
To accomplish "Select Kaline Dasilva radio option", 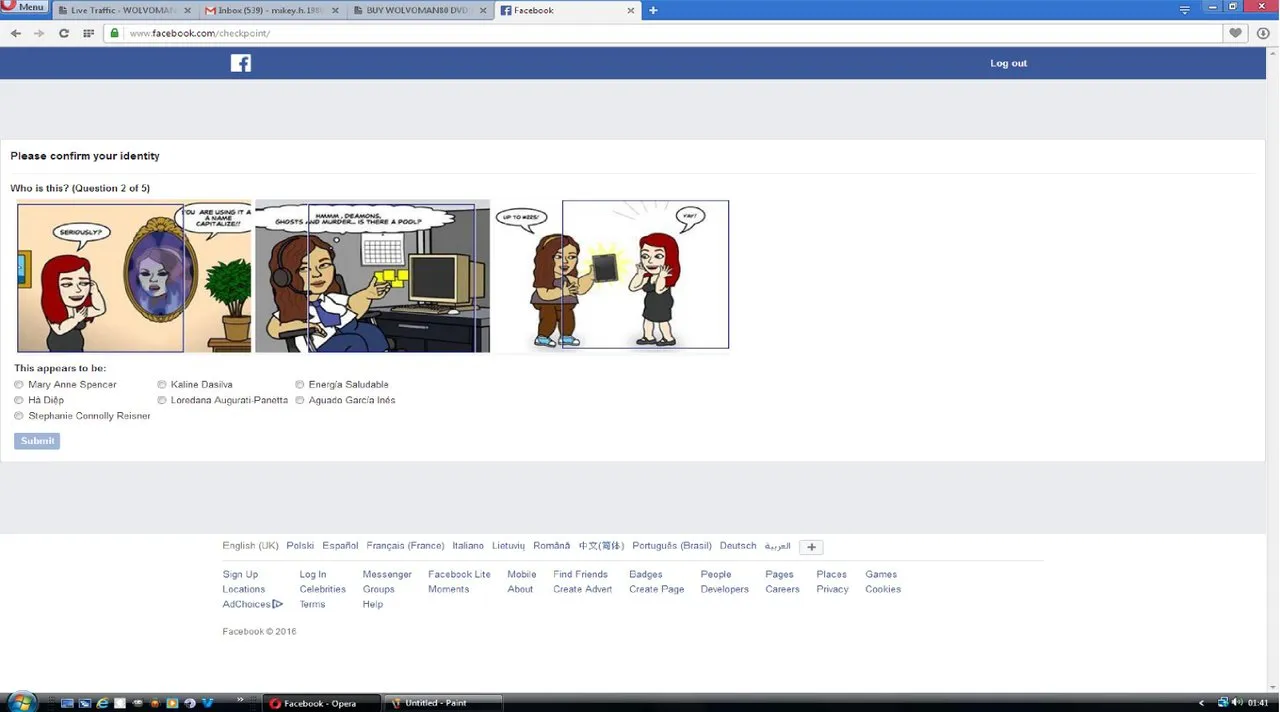I will click(162, 384).
